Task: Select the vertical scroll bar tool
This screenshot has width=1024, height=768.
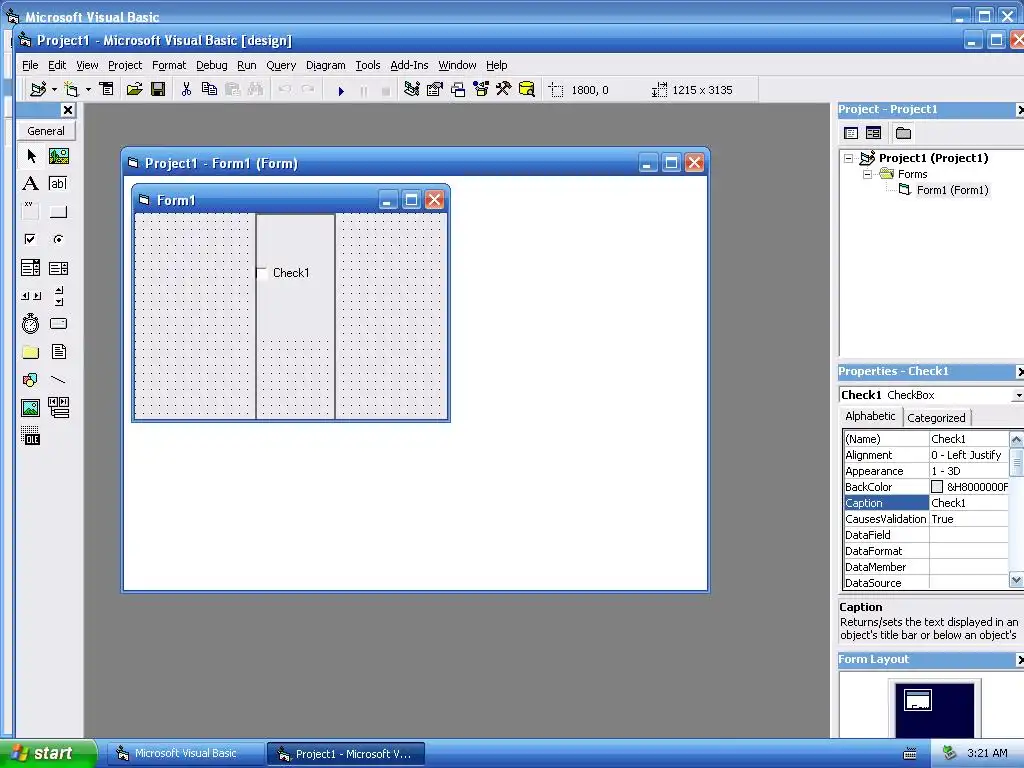Action: pos(59,296)
